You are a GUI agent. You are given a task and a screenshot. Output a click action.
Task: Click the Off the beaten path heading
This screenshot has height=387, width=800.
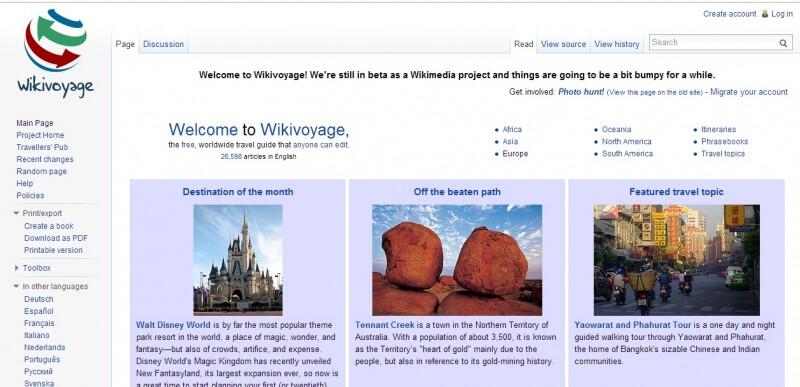[457, 192]
